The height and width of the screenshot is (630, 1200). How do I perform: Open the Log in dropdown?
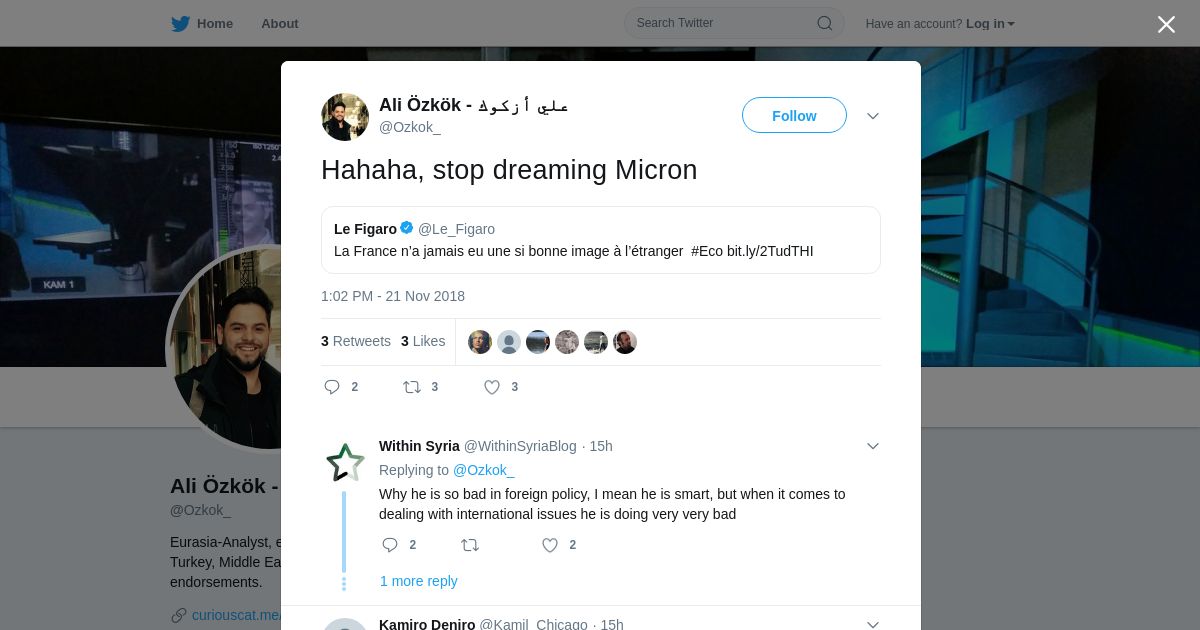[990, 24]
